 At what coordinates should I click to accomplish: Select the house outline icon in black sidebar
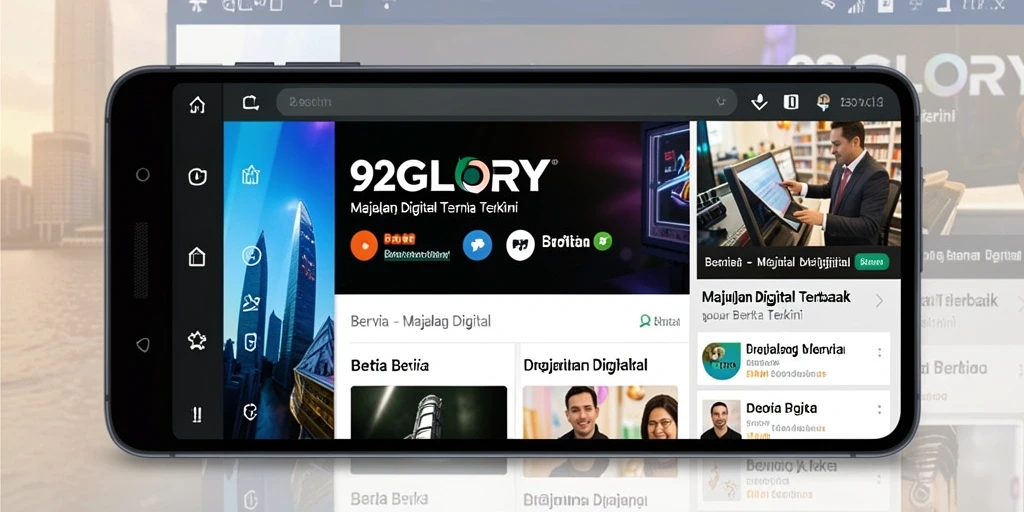tap(197, 257)
